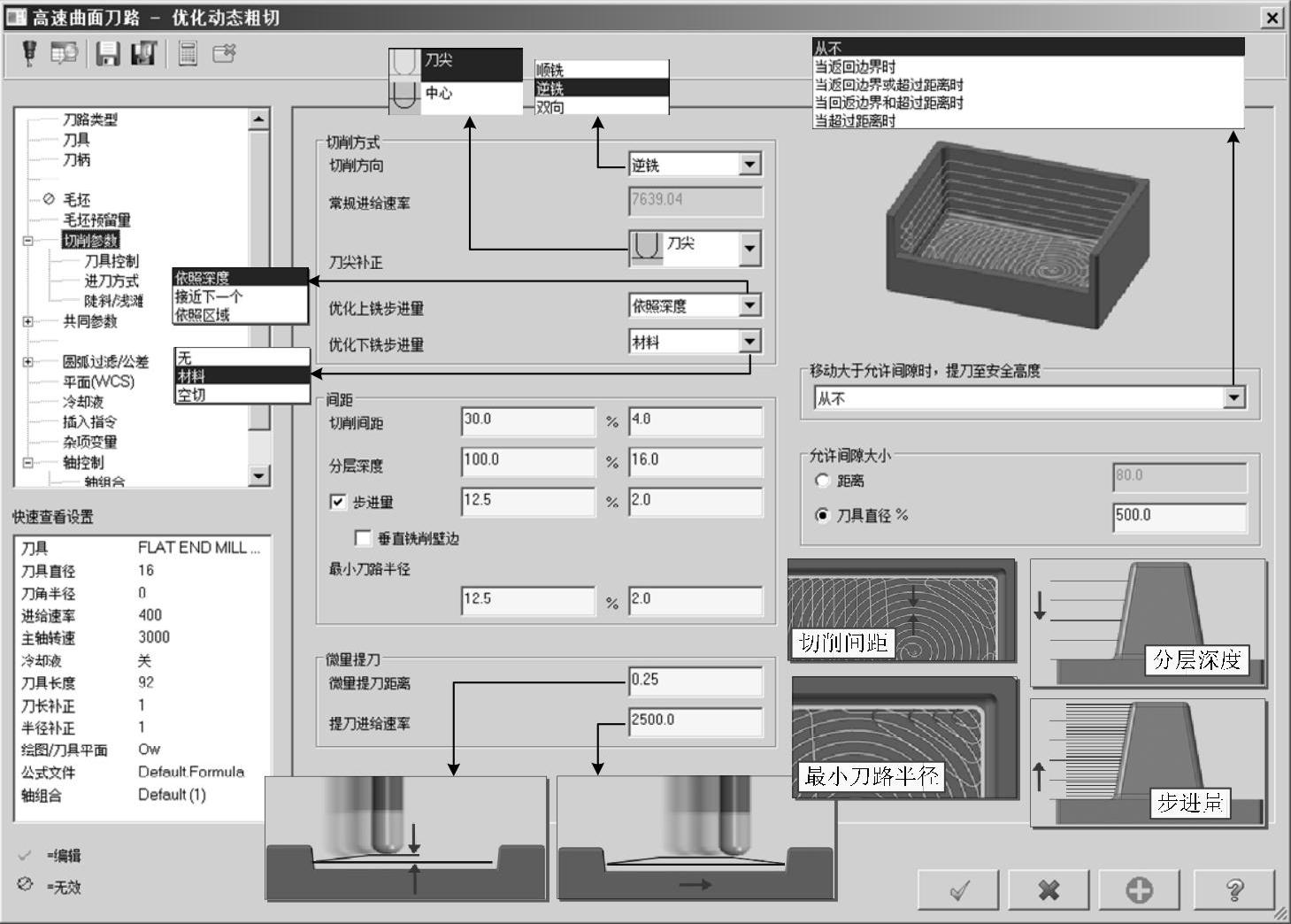Open help with the question mark button

pyautogui.click(x=1234, y=889)
